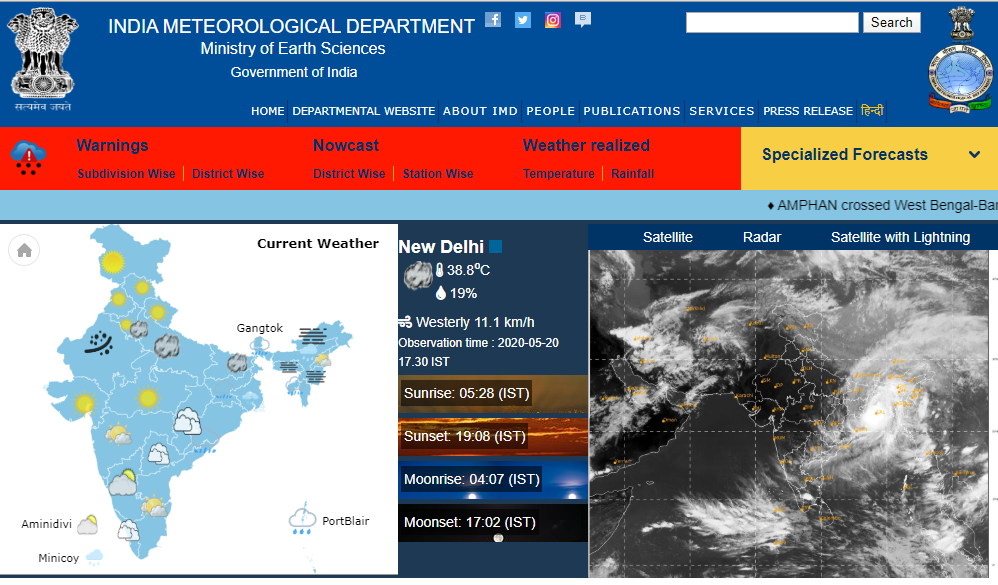Open Station Wise nowcast link

(438, 174)
